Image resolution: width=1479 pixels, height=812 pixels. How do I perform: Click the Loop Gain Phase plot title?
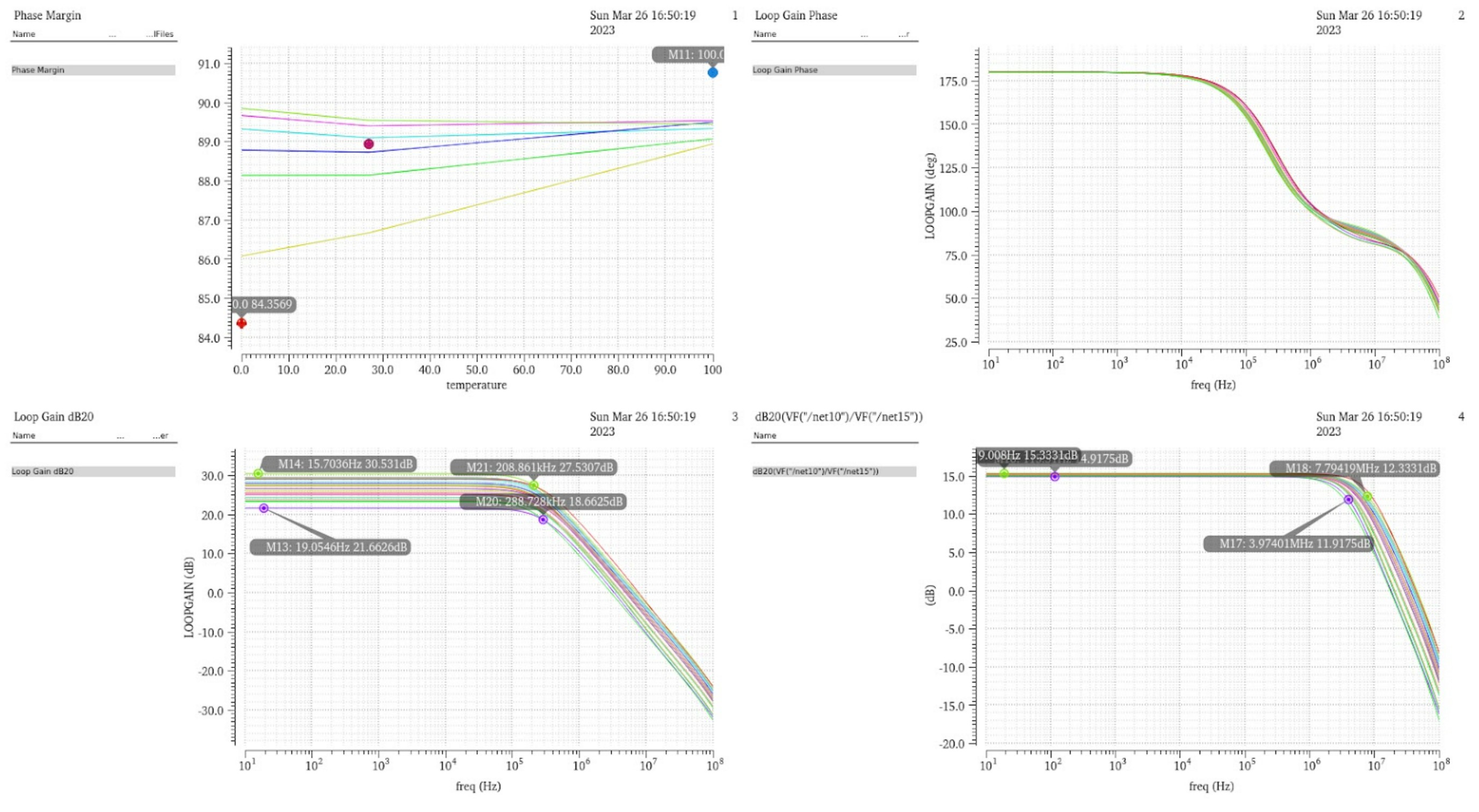pos(795,16)
